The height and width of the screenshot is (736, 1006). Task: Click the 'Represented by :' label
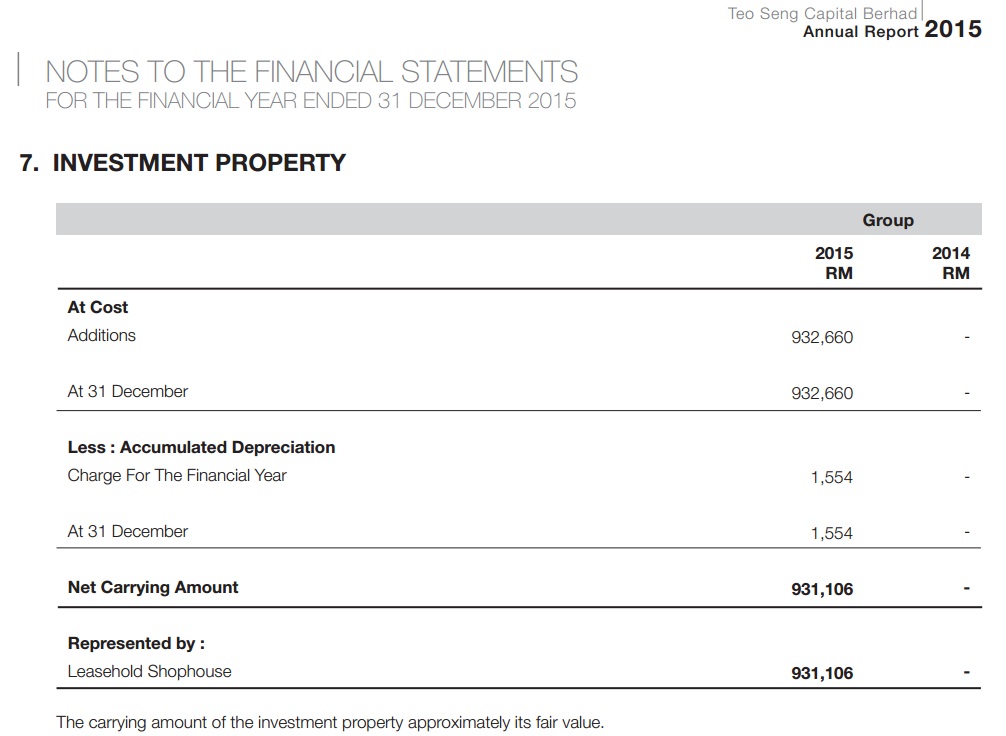point(136,643)
